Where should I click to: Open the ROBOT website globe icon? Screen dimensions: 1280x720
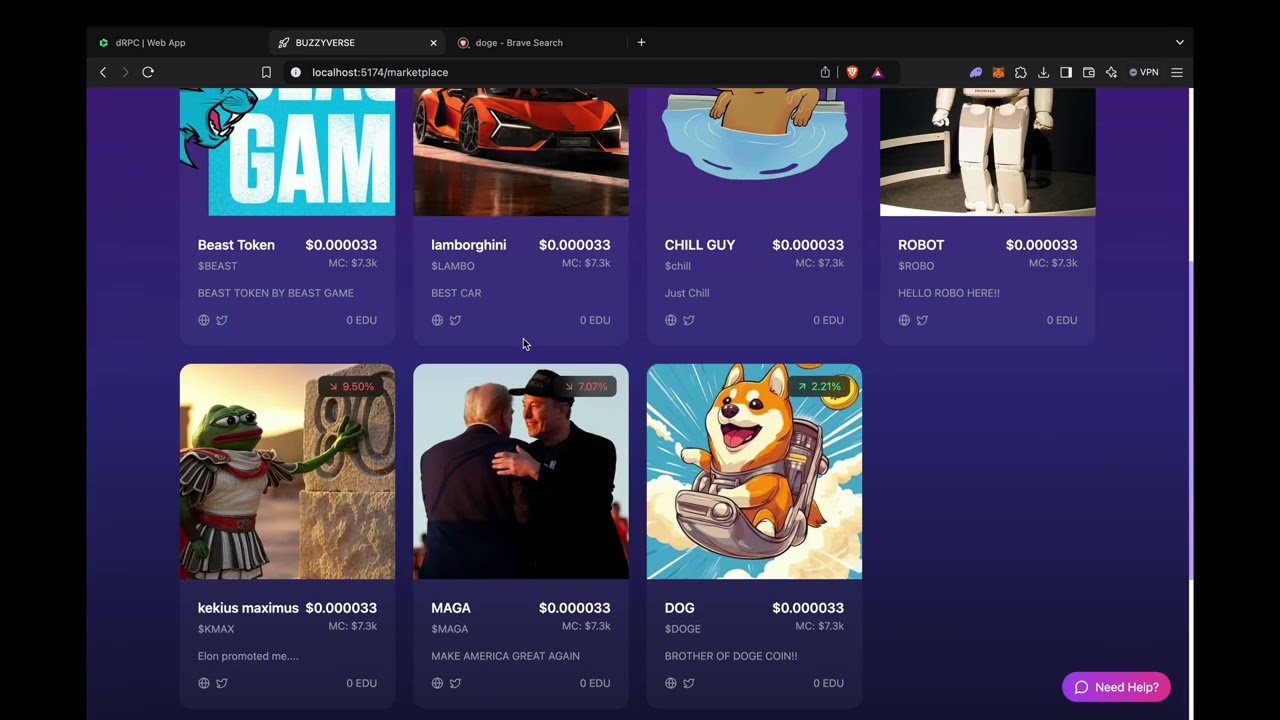[x=904, y=320]
